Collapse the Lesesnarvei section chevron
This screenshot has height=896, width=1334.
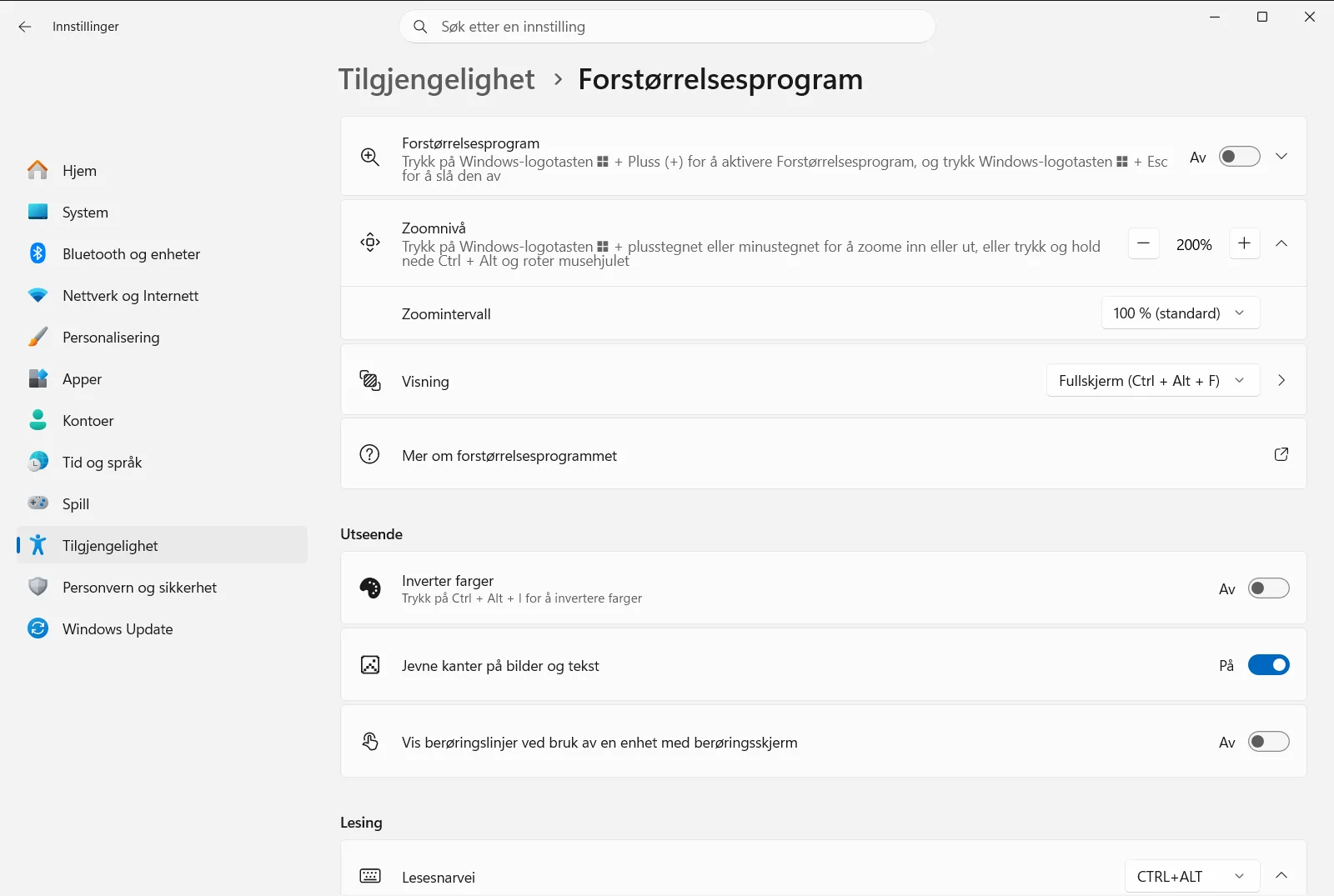tap(1281, 875)
